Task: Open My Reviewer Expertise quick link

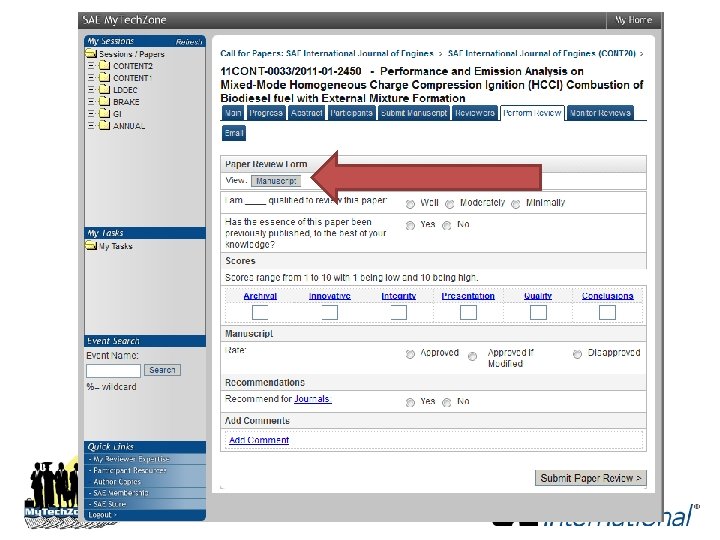Action: (x=131, y=459)
